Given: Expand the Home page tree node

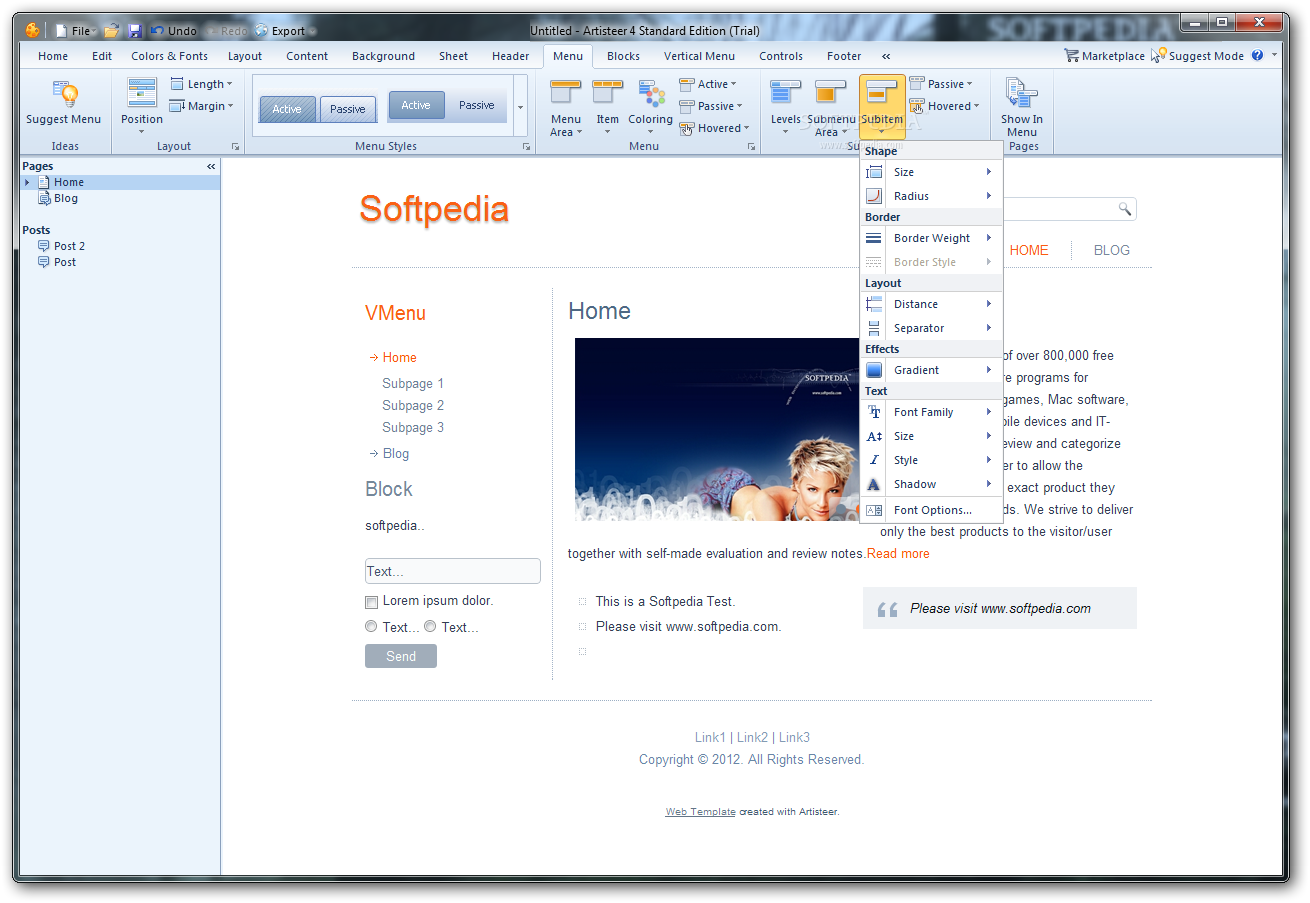Looking at the screenshot, I should pos(27,182).
